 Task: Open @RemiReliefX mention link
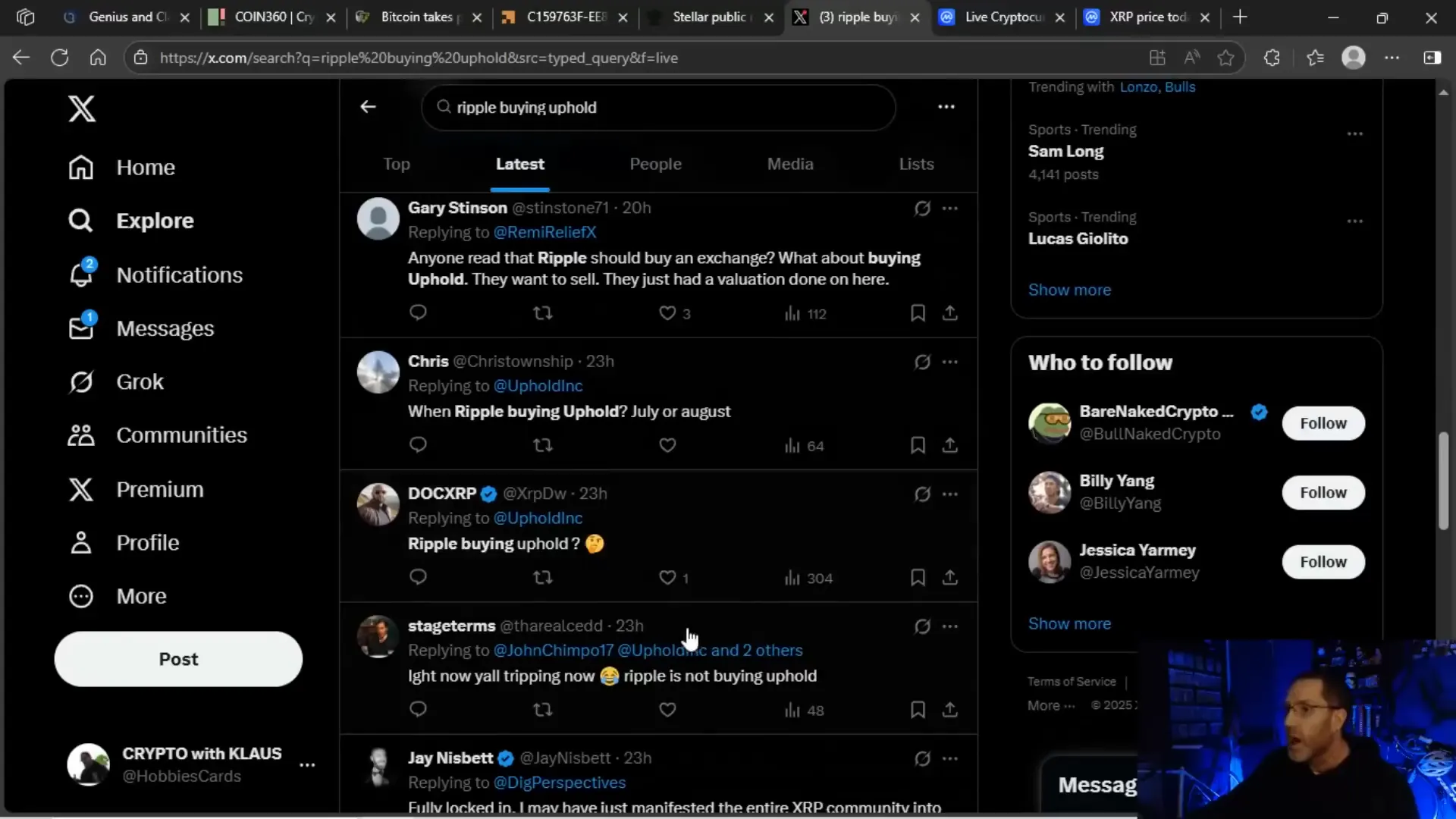pyautogui.click(x=544, y=232)
